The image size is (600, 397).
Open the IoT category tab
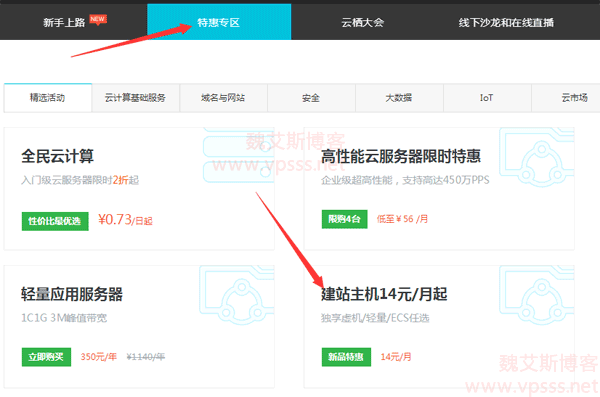click(487, 98)
